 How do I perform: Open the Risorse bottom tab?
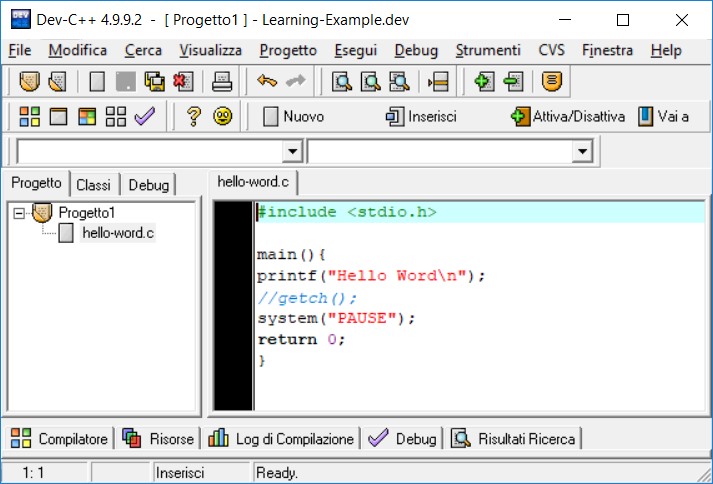tap(158, 439)
